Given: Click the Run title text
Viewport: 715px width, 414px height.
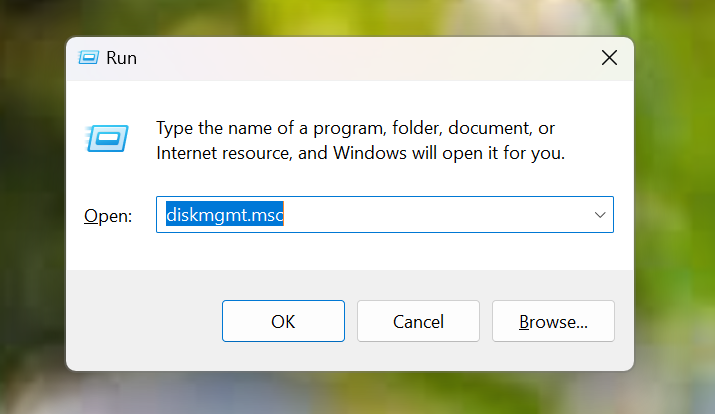Looking at the screenshot, I should click(x=121, y=58).
